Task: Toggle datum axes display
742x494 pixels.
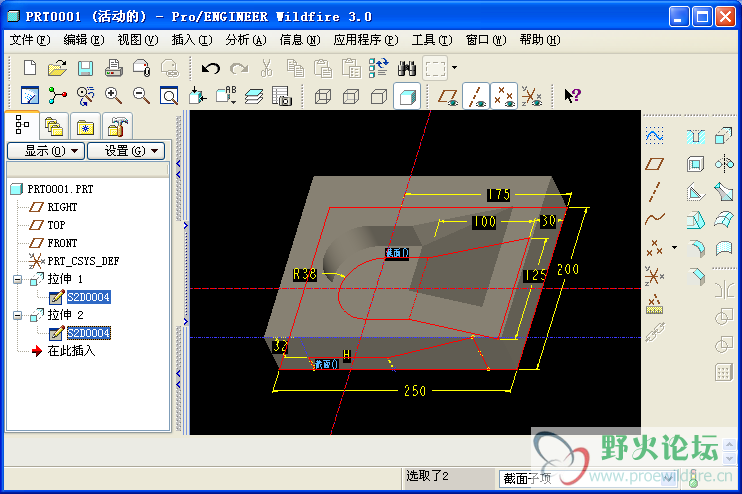Action: pos(476,96)
